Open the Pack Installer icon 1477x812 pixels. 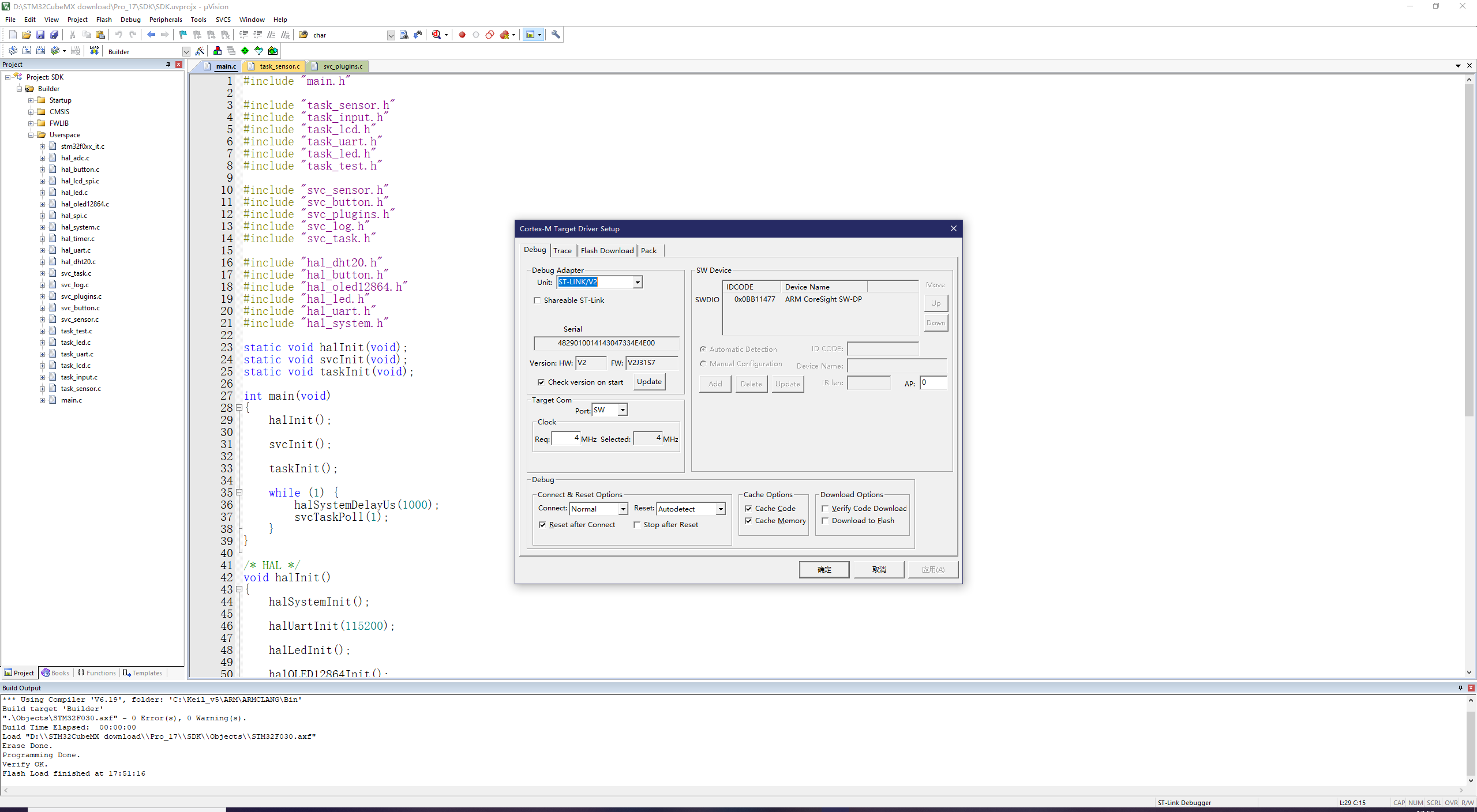(x=273, y=51)
